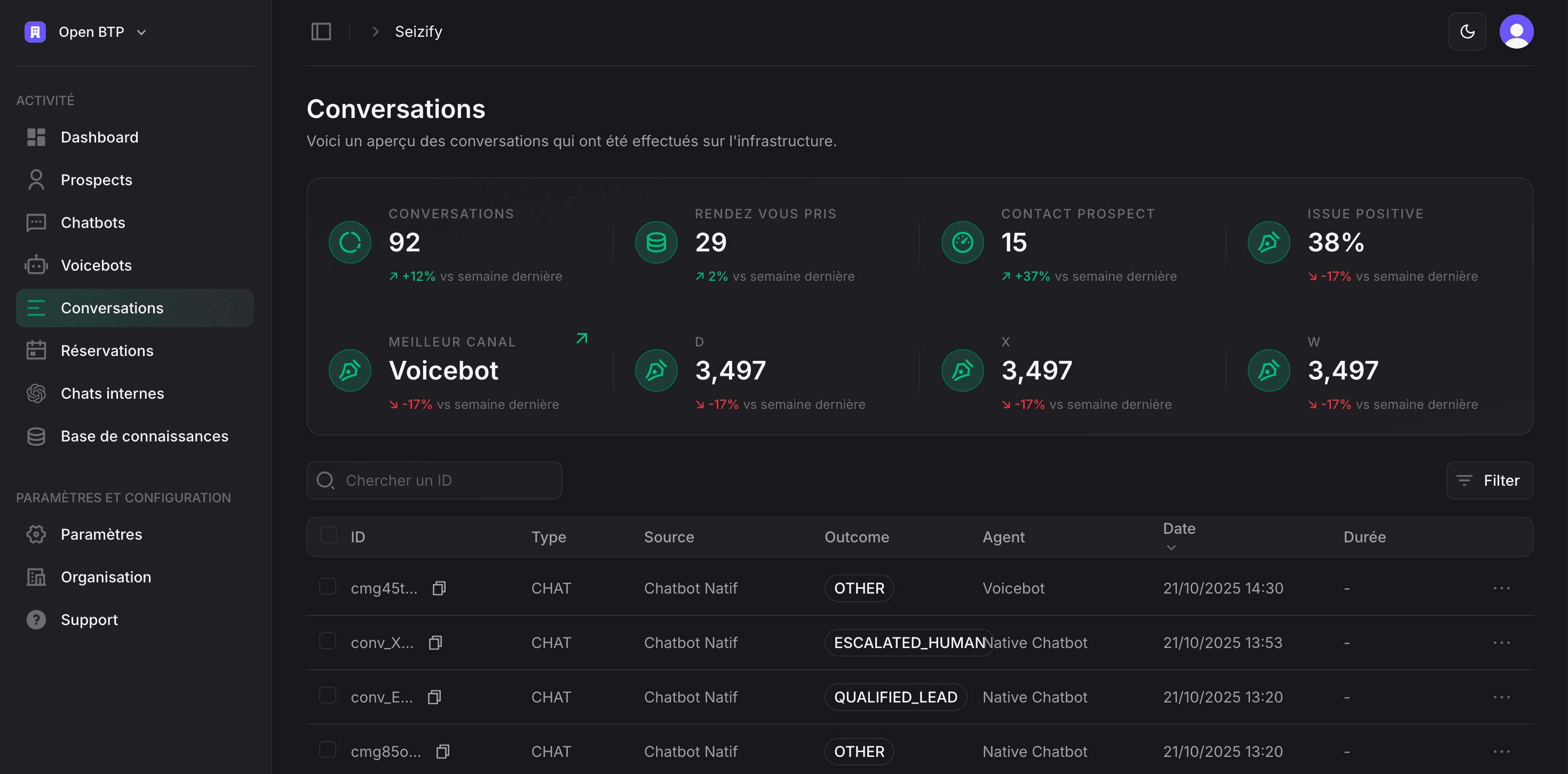Check the checkbox of the QUALIFIED_LEAD row
This screenshot has height=774, width=1568.
(x=329, y=696)
